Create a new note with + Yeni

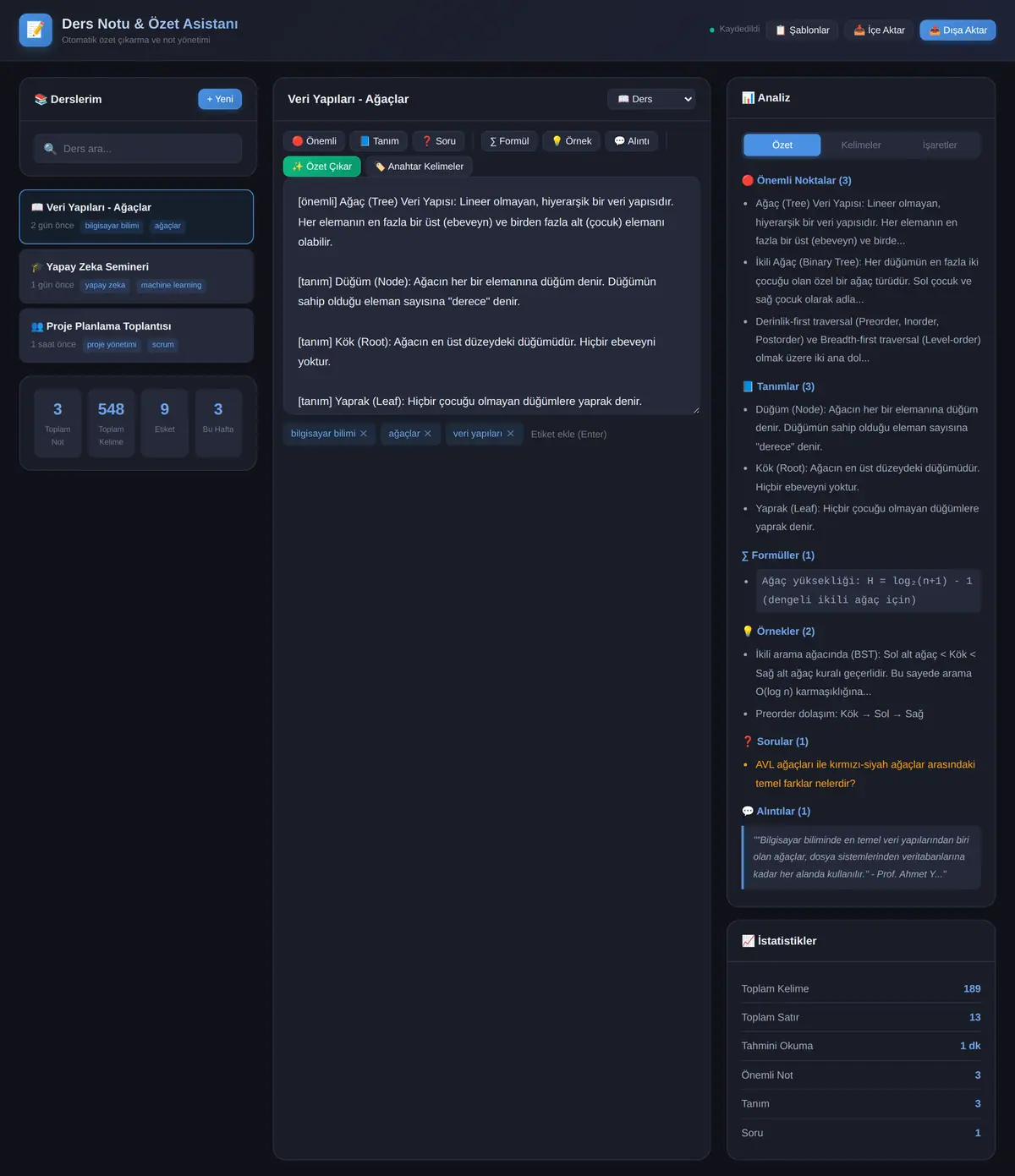(x=220, y=99)
